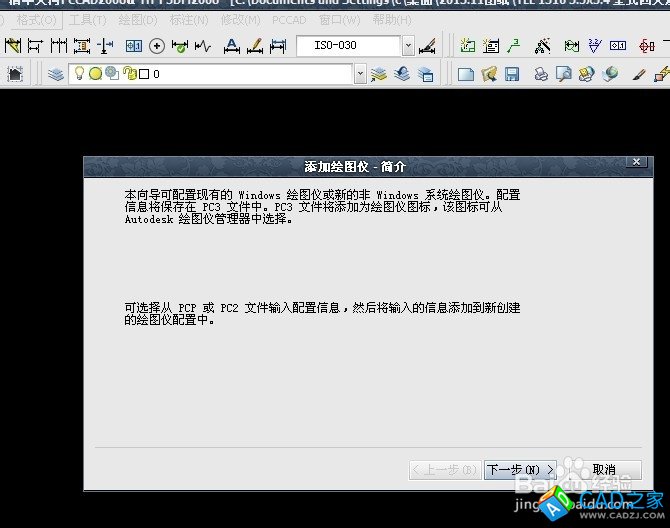
Task: Click the Plot printer icon
Action: pyautogui.click(x=540, y=74)
